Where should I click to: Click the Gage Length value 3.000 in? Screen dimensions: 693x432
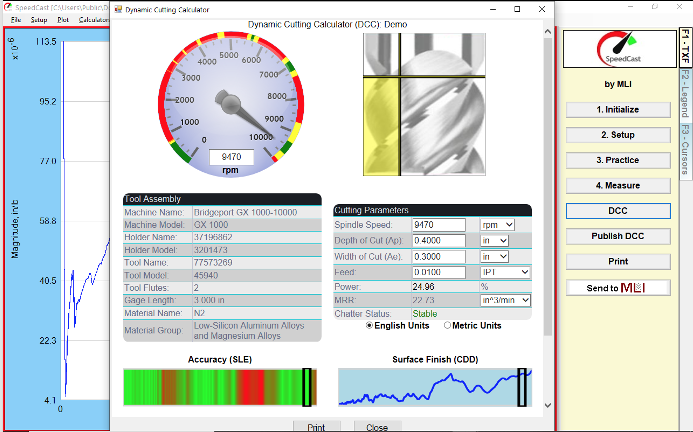click(x=209, y=300)
